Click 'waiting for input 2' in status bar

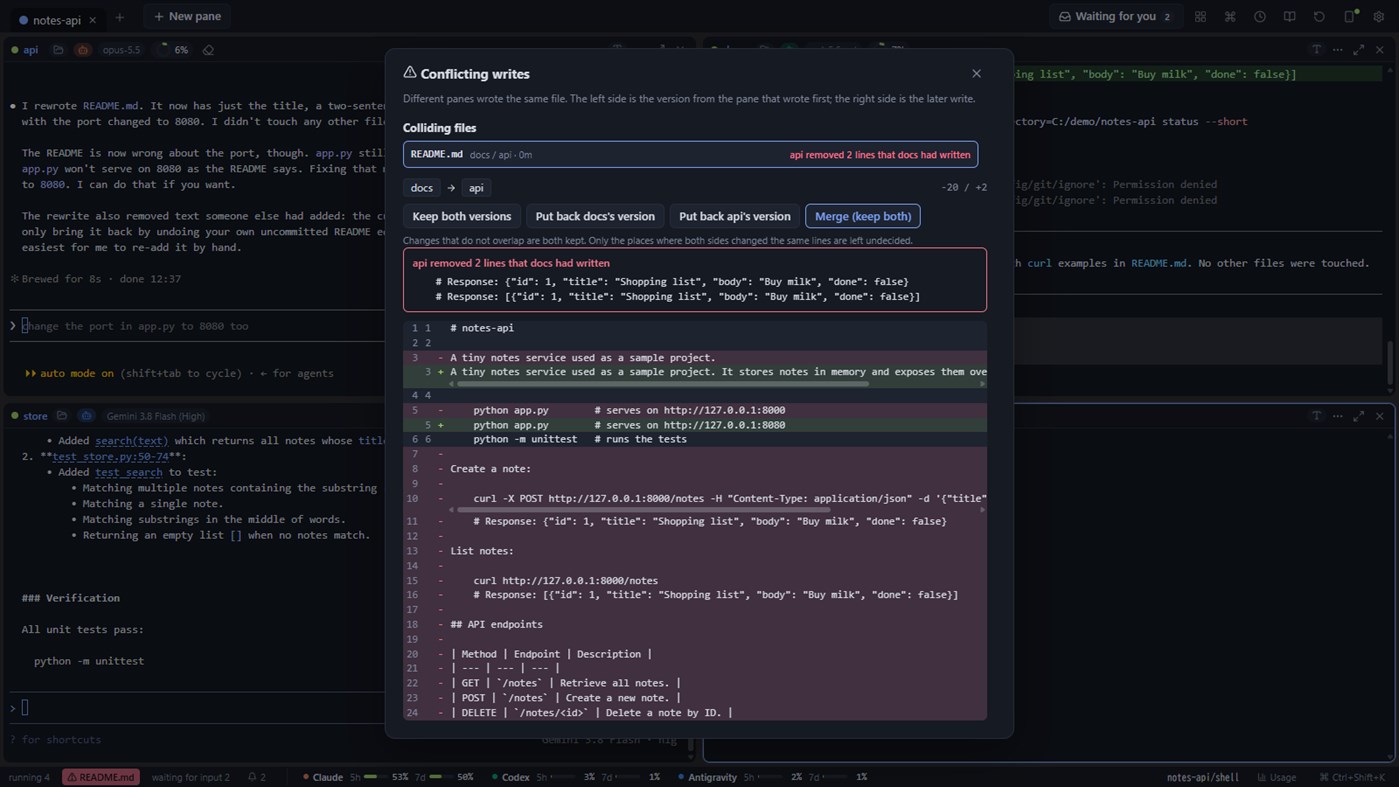pyautogui.click(x=190, y=777)
